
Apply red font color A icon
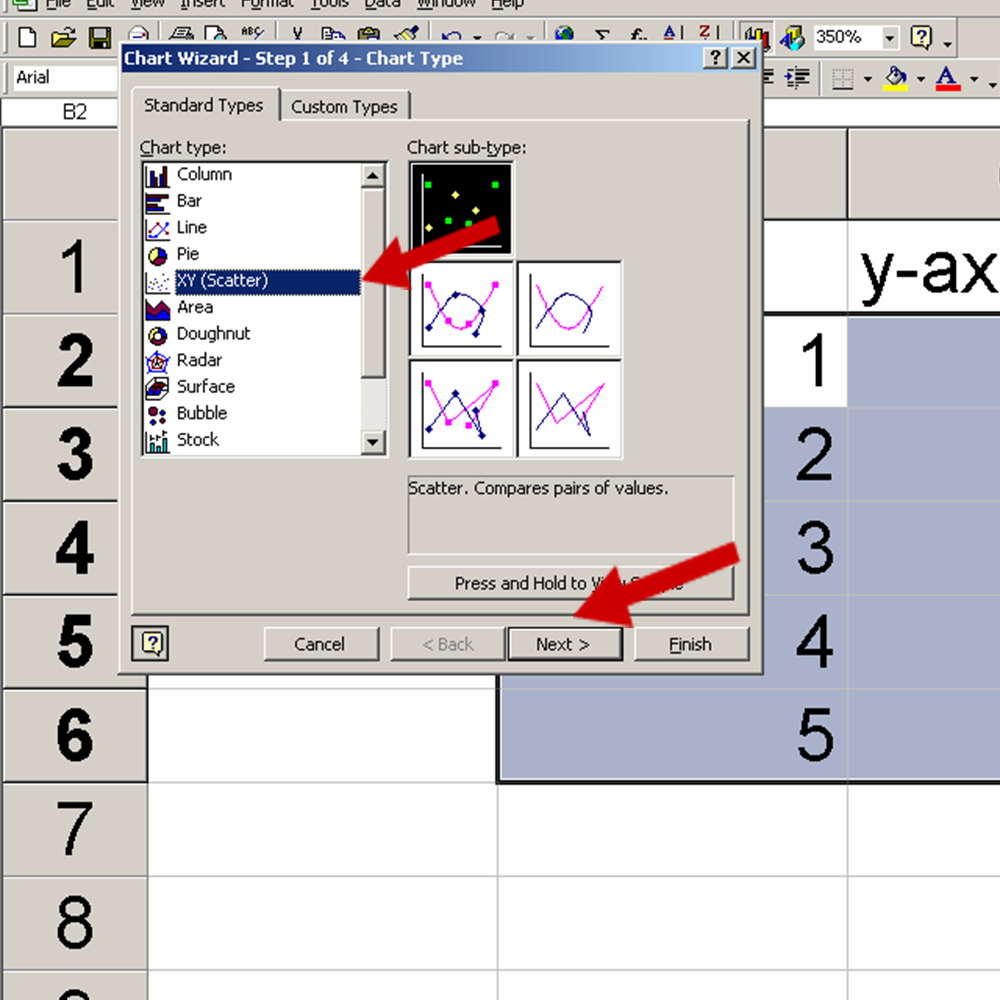[948, 78]
